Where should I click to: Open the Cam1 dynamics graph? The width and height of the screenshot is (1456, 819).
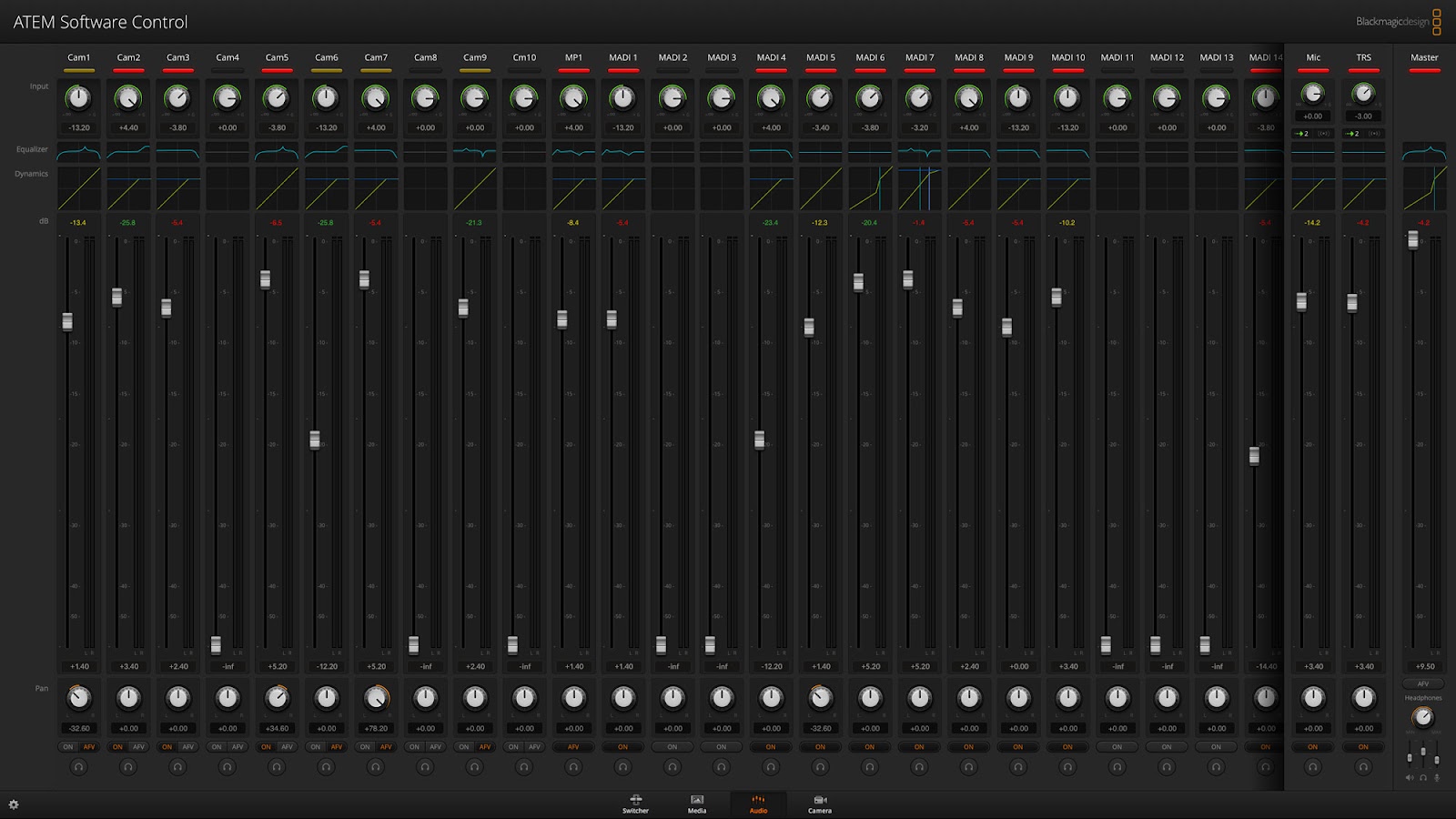point(79,188)
